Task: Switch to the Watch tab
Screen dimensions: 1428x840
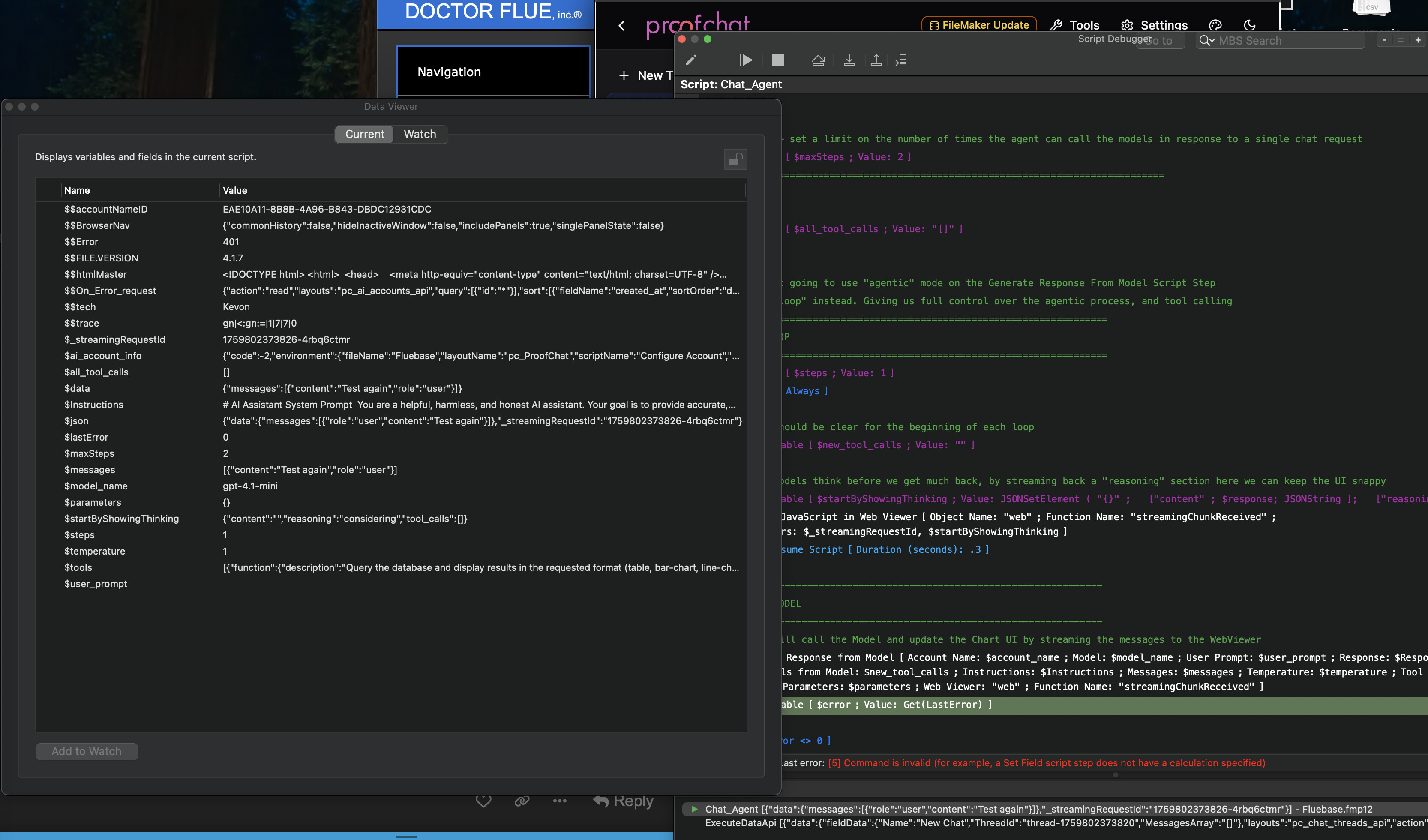Action: pos(419,134)
